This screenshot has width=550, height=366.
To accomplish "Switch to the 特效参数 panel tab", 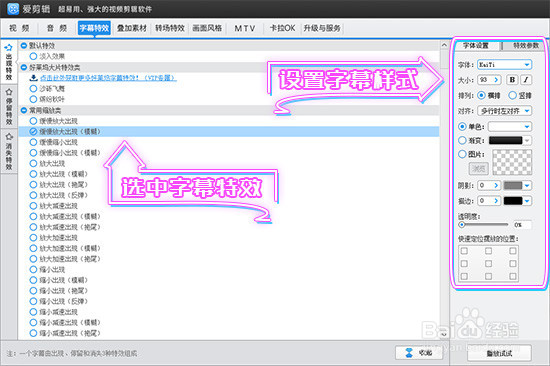I will [526, 46].
